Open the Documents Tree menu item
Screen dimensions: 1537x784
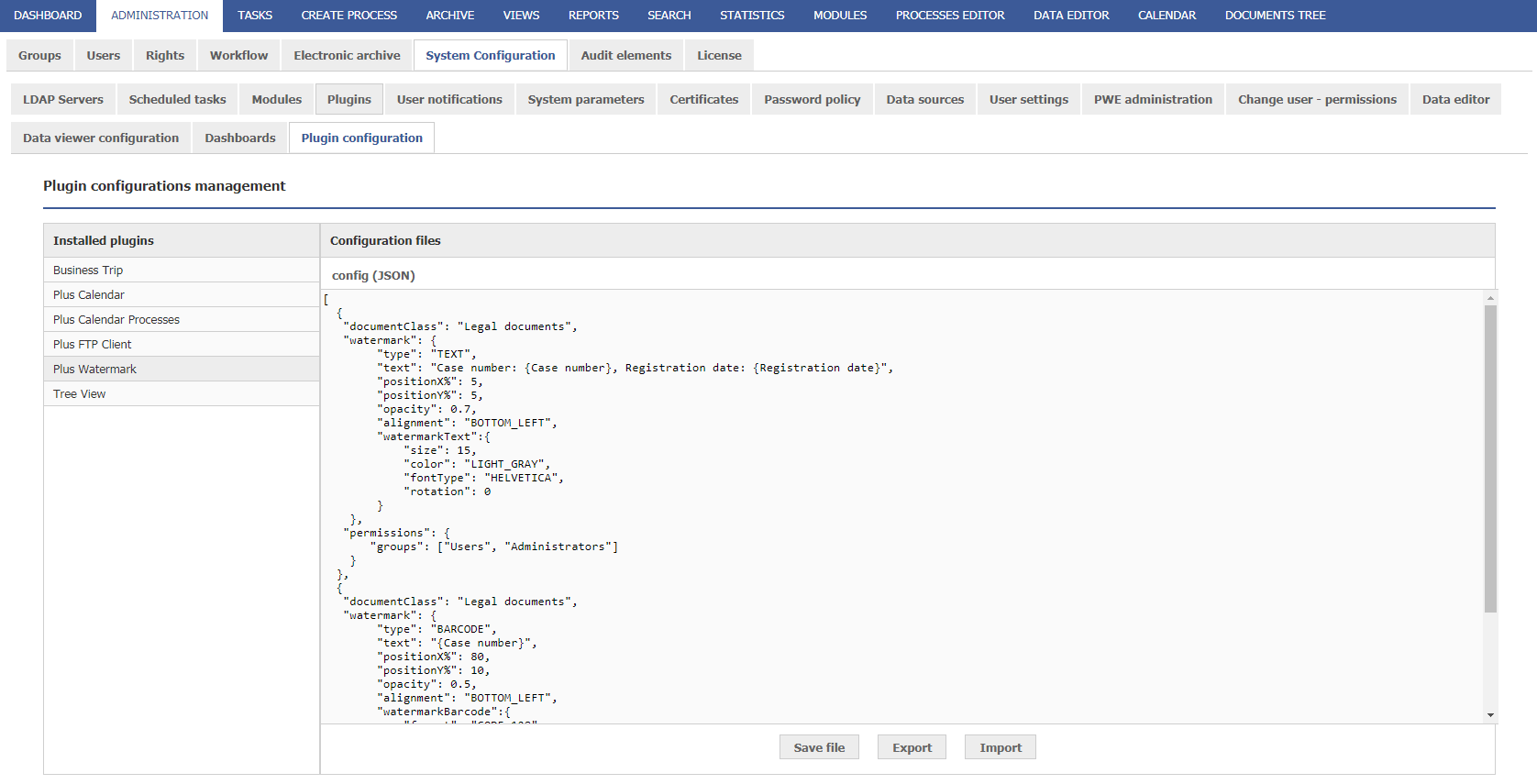(1275, 16)
